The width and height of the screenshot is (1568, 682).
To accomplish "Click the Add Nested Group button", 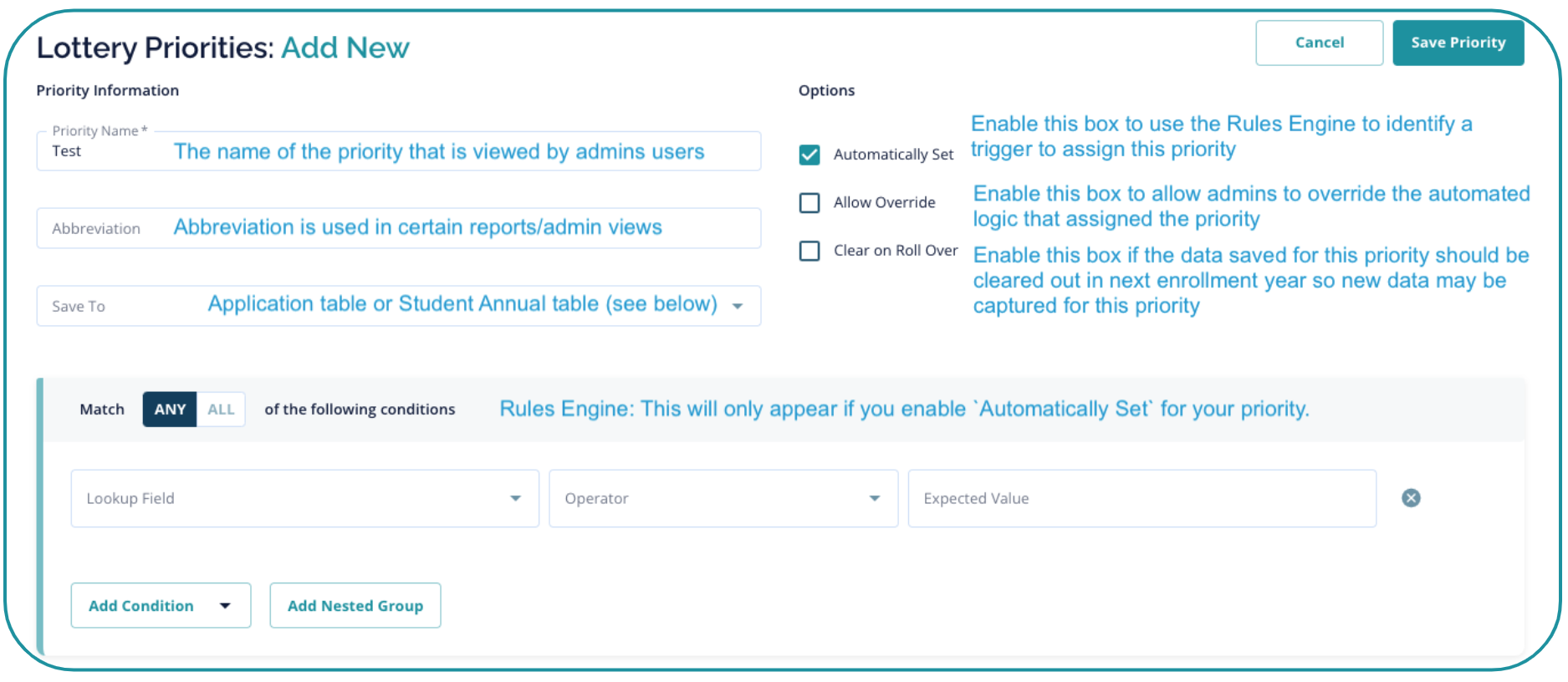I will click(x=355, y=606).
